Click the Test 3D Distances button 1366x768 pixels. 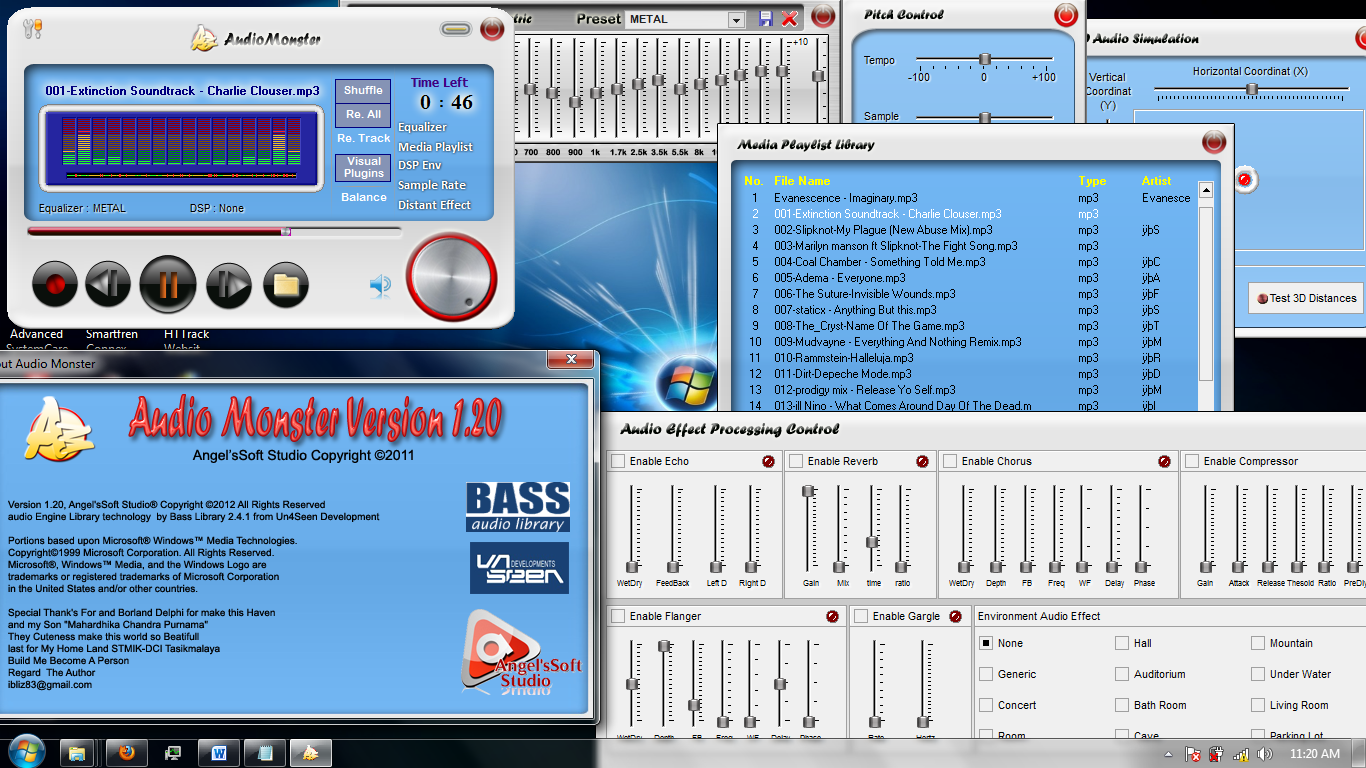tap(1306, 298)
